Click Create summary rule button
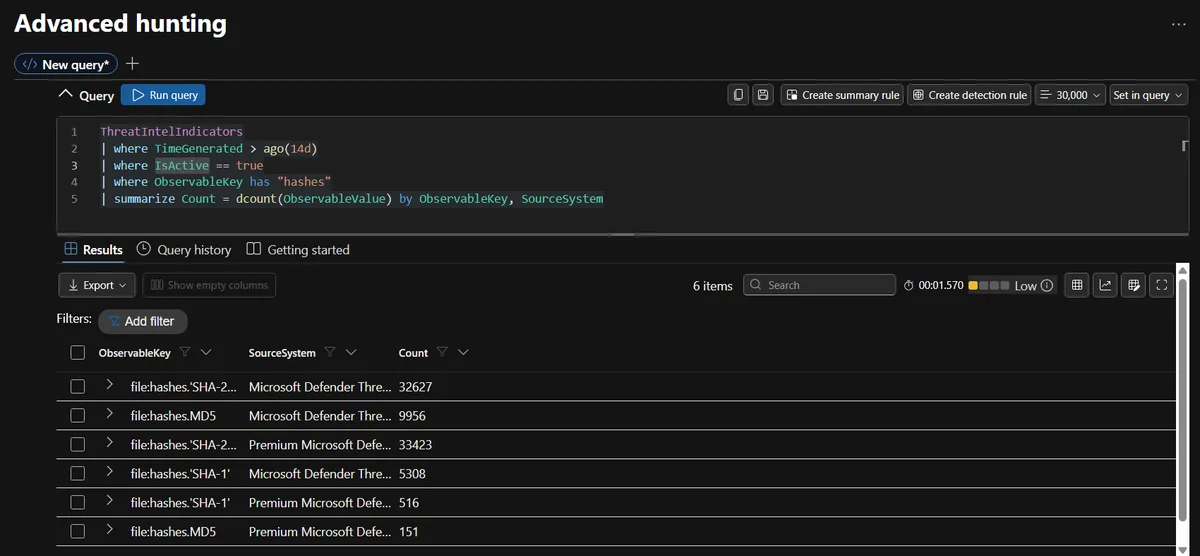The image size is (1200, 556). (842, 95)
